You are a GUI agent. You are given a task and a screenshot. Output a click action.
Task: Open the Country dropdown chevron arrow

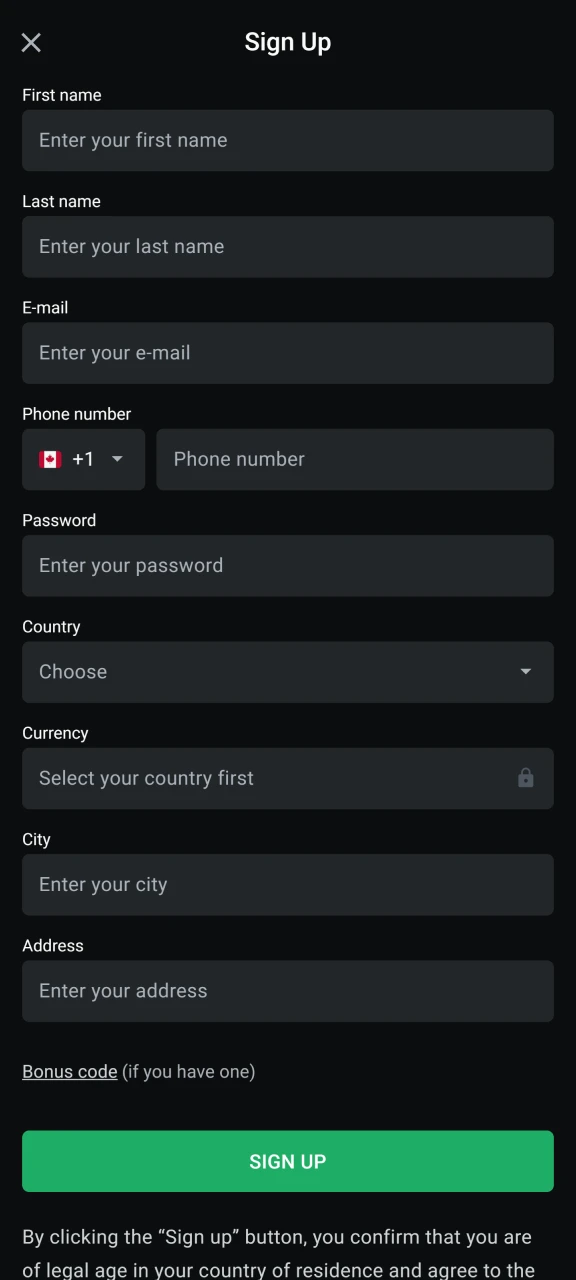pyautogui.click(x=525, y=672)
